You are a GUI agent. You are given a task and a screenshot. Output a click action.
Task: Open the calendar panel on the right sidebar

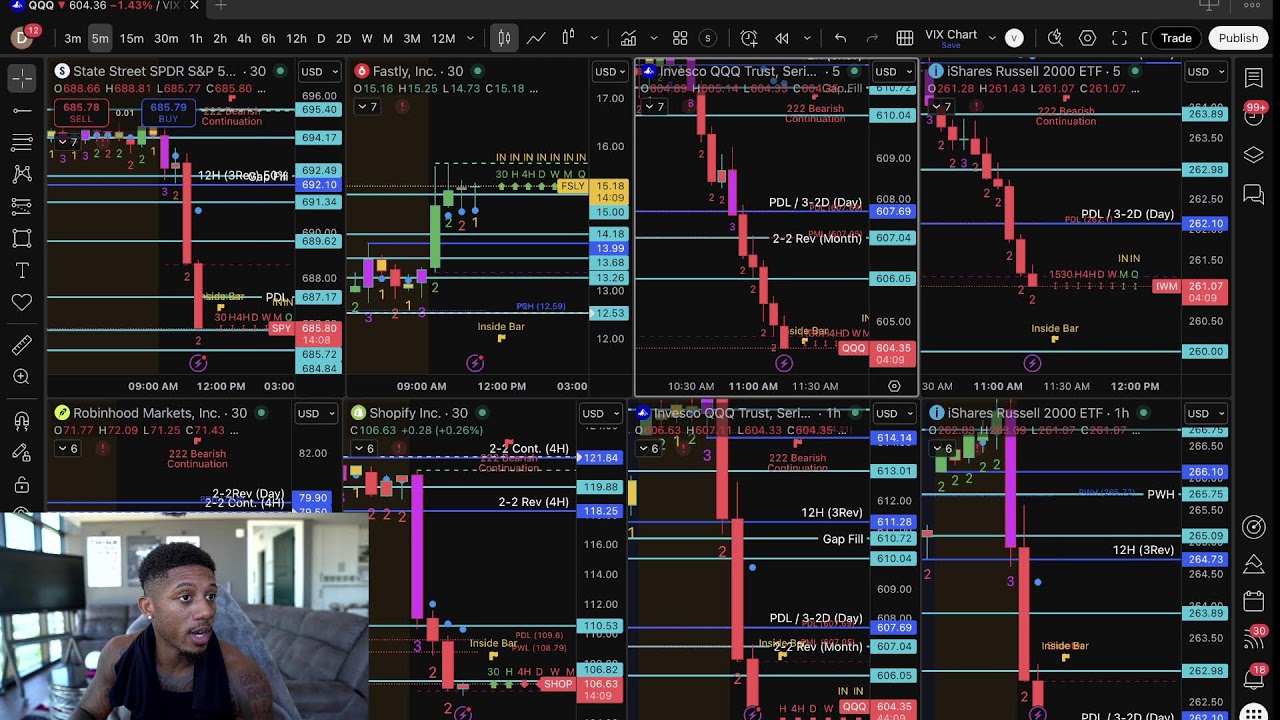pyautogui.click(x=1254, y=601)
